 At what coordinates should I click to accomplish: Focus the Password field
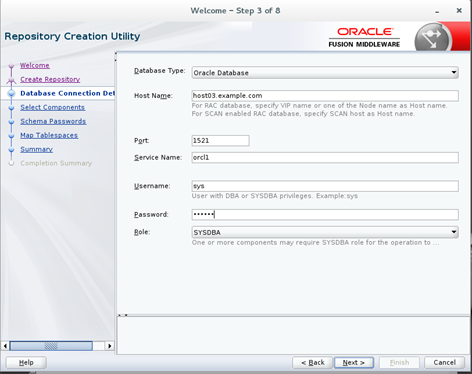coord(325,214)
